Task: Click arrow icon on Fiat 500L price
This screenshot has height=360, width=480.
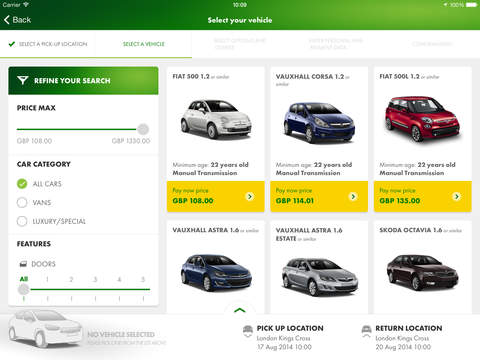Action: point(457,196)
